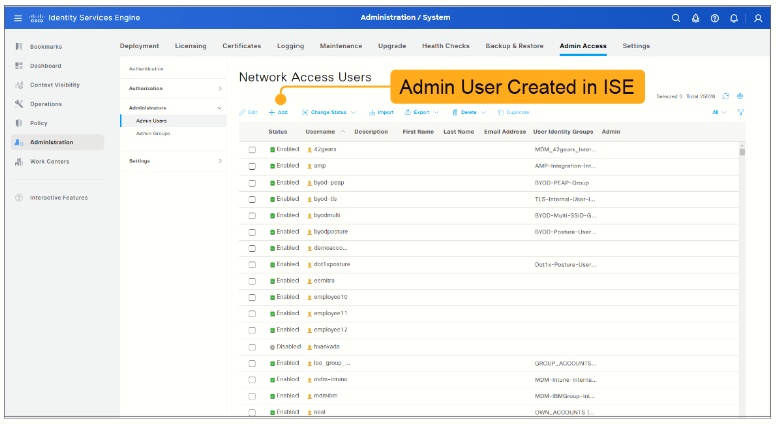Select the checkbox for the byod-peap row
The image size is (776, 424).
coord(252,183)
